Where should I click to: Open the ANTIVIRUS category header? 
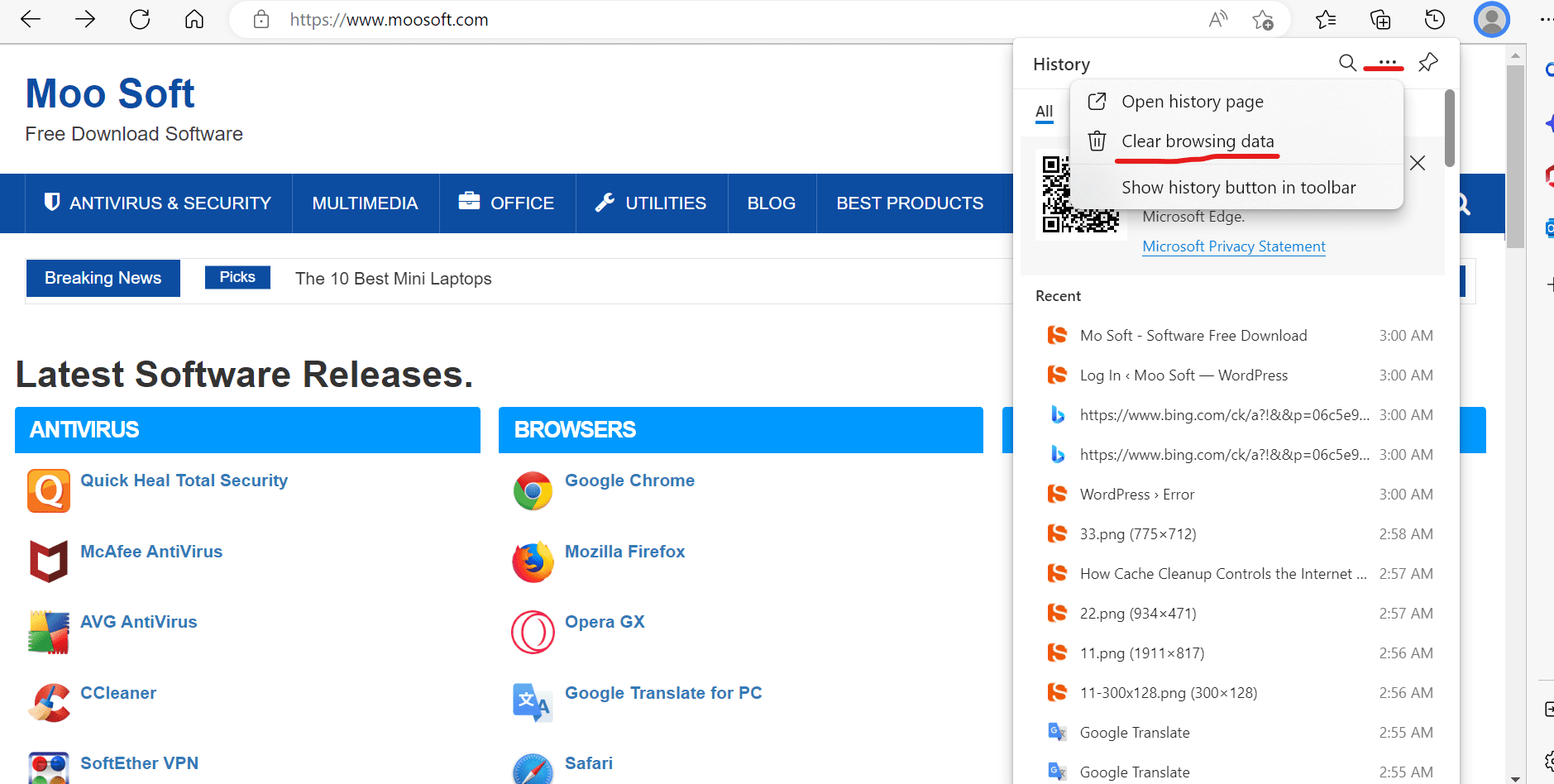point(247,430)
